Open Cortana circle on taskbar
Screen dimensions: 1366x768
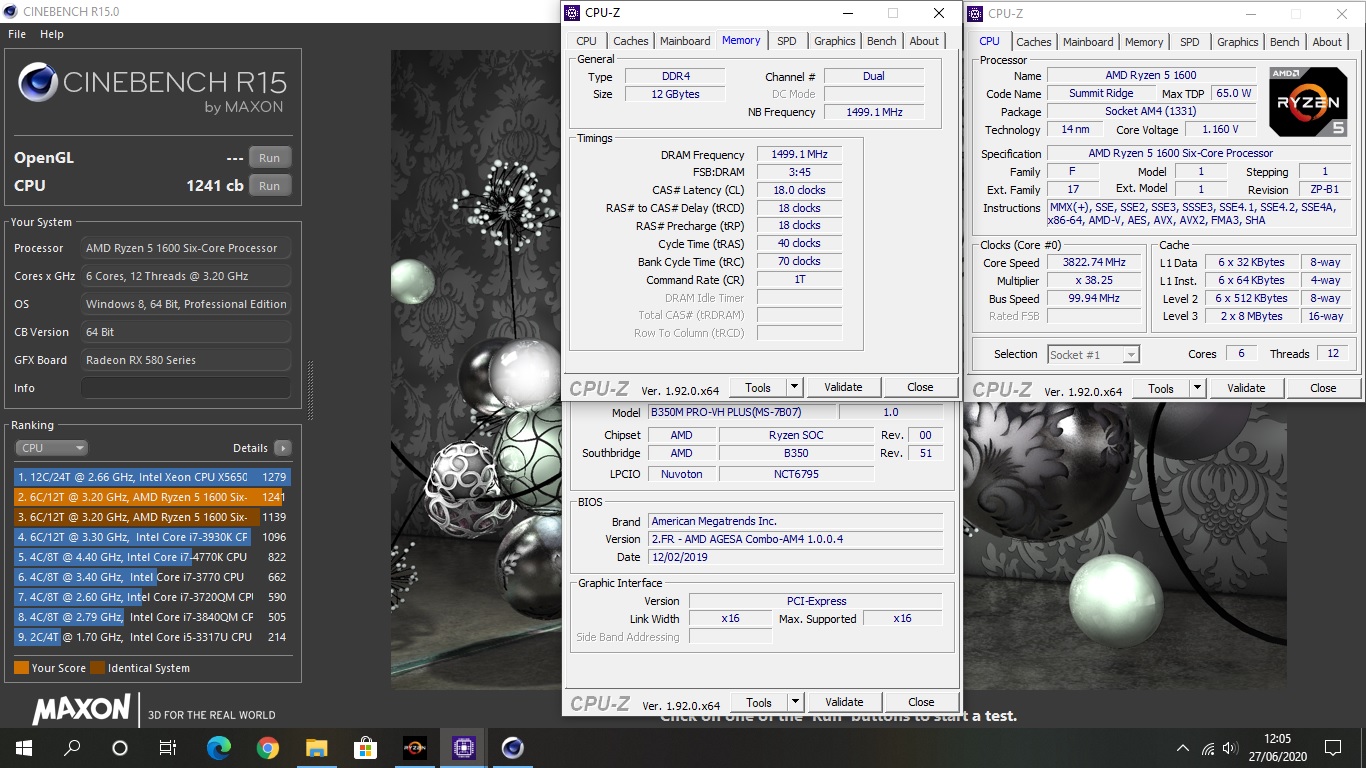tap(120, 748)
